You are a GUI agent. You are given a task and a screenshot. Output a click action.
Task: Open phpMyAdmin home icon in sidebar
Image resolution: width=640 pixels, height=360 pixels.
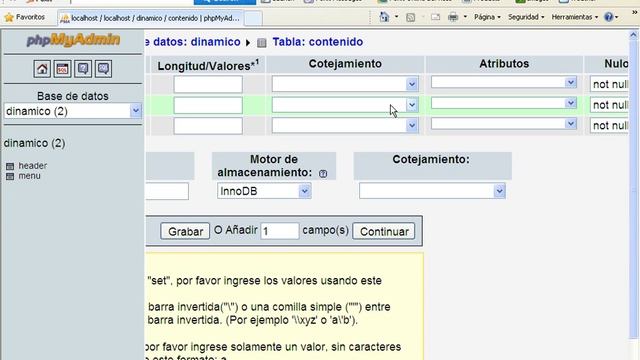42,69
